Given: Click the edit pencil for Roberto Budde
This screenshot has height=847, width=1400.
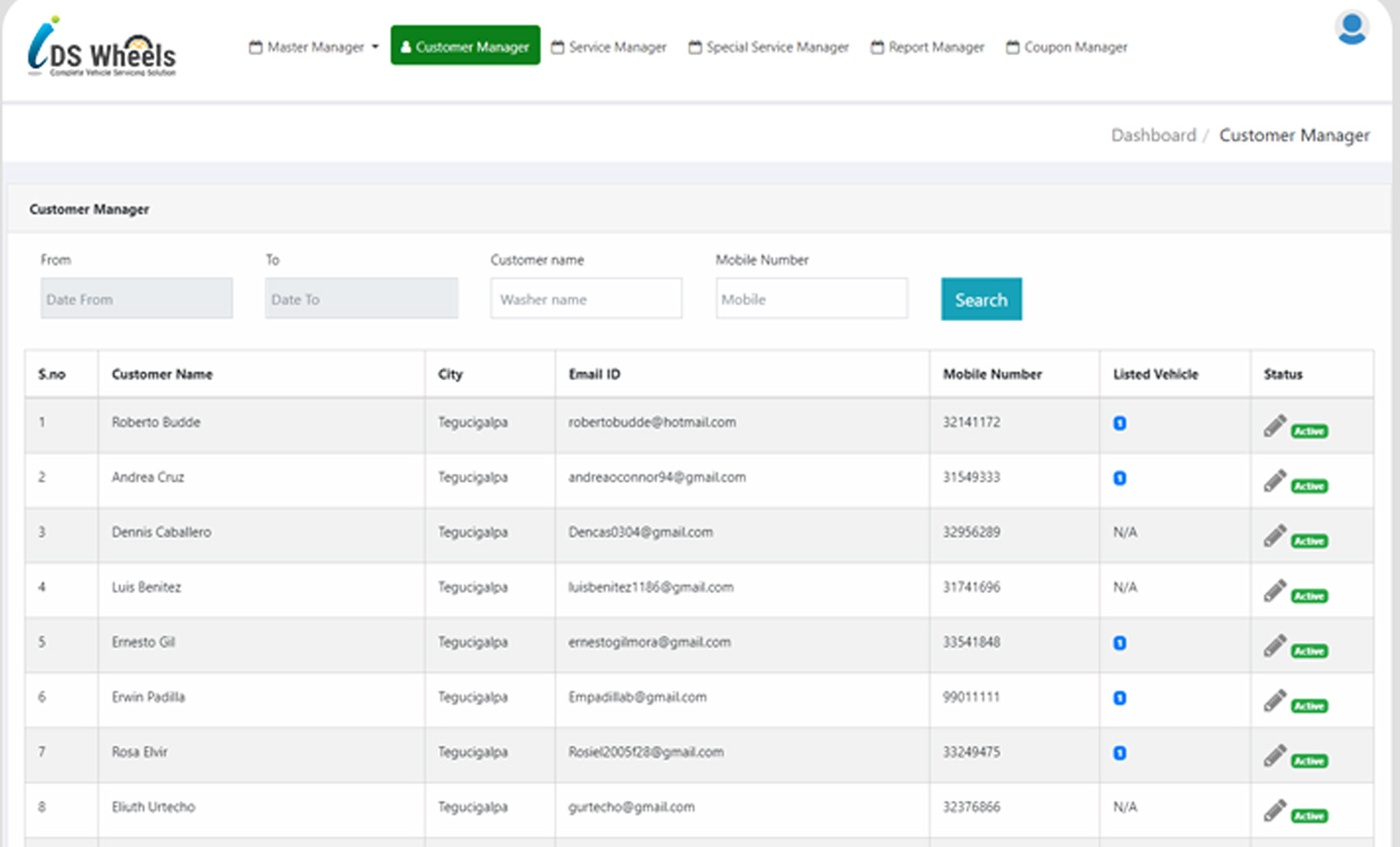Looking at the screenshot, I should pos(1274,426).
